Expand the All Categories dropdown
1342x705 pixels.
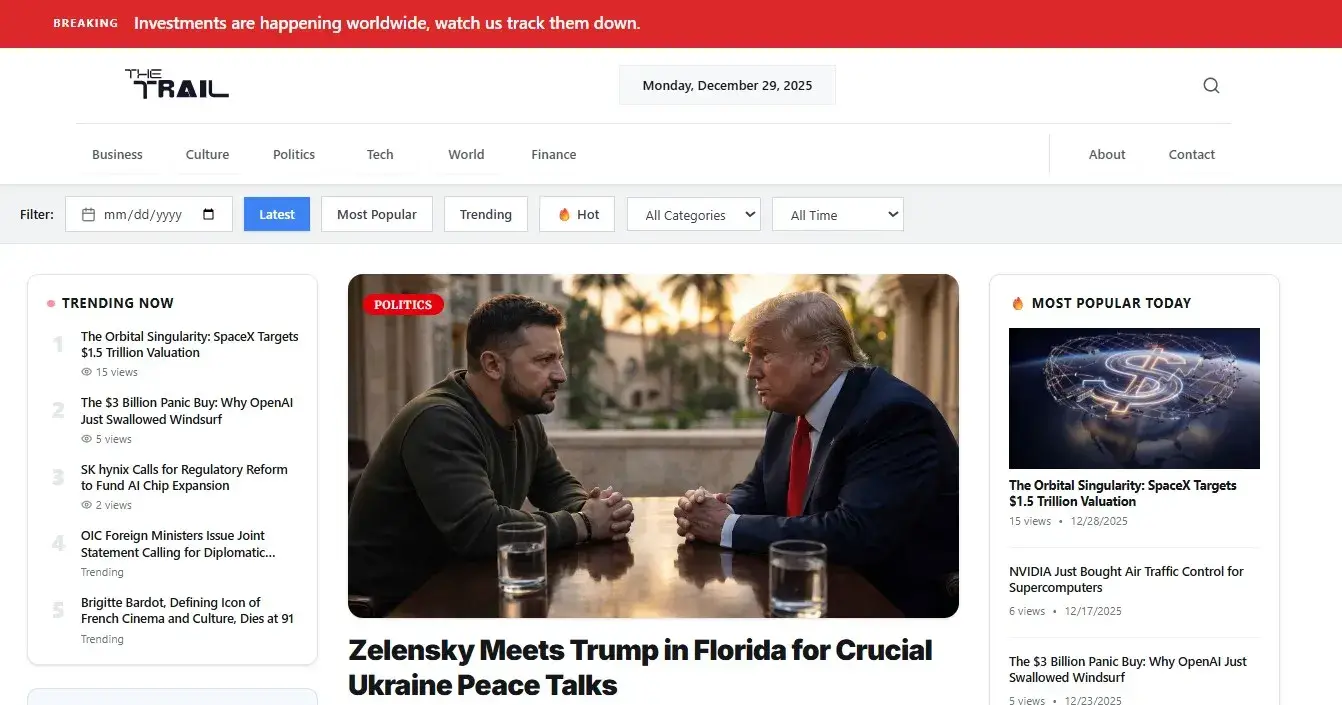click(x=694, y=214)
